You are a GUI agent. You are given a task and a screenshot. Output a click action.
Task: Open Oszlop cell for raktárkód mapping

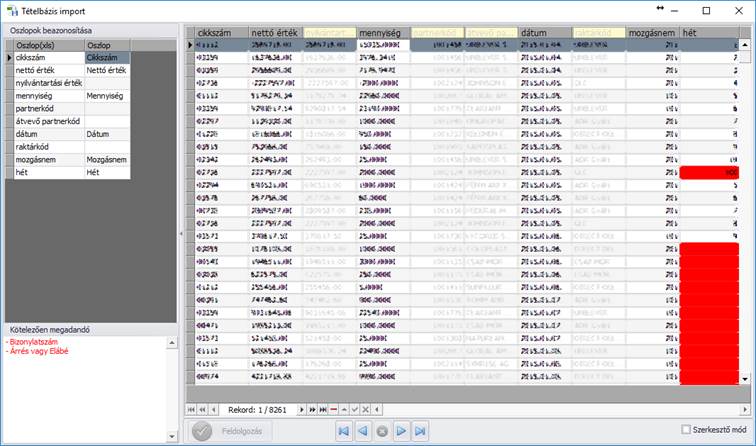[106, 146]
